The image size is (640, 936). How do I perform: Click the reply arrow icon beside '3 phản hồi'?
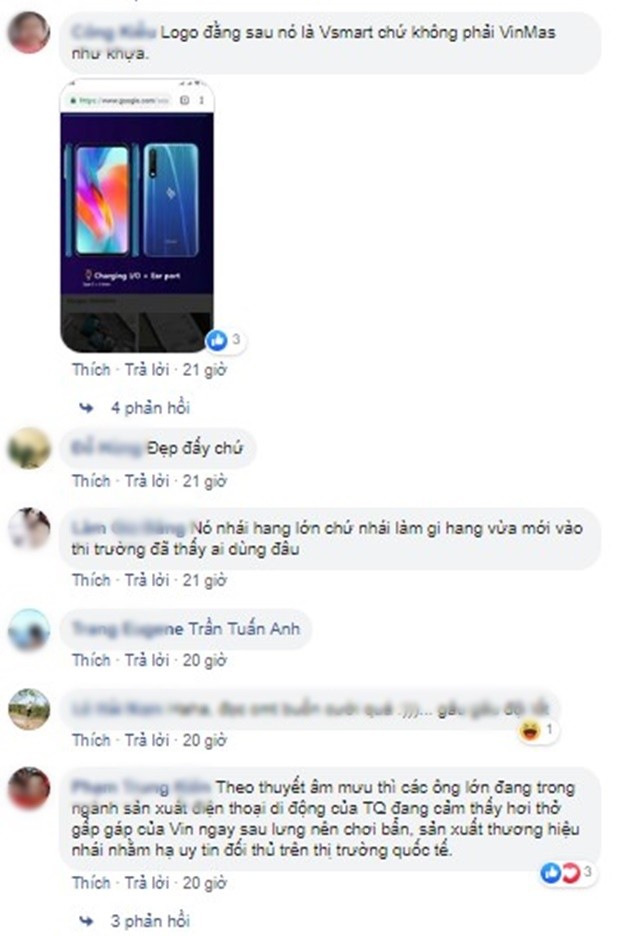click(x=87, y=921)
